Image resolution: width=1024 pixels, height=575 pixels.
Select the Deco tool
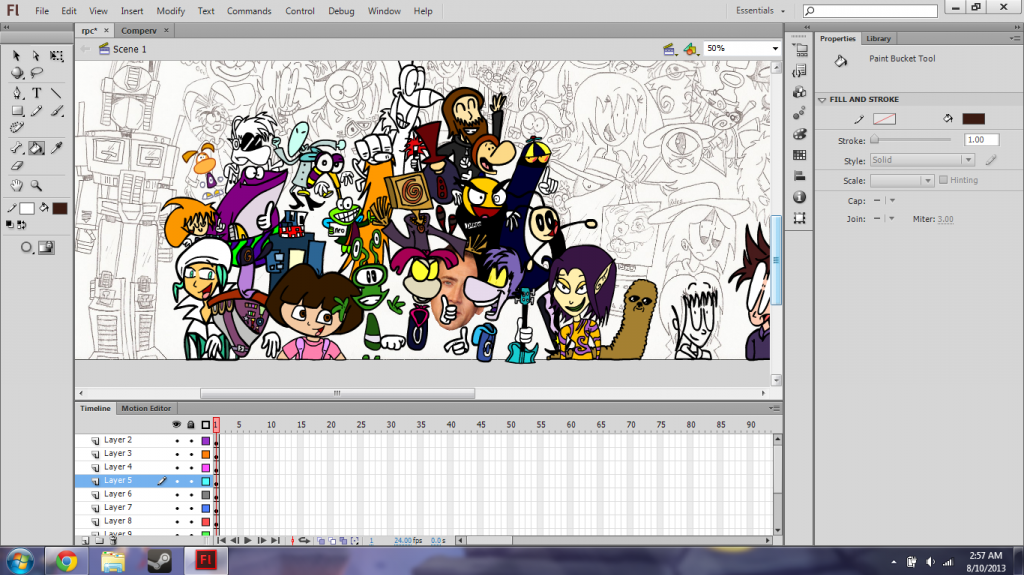[x=17, y=127]
